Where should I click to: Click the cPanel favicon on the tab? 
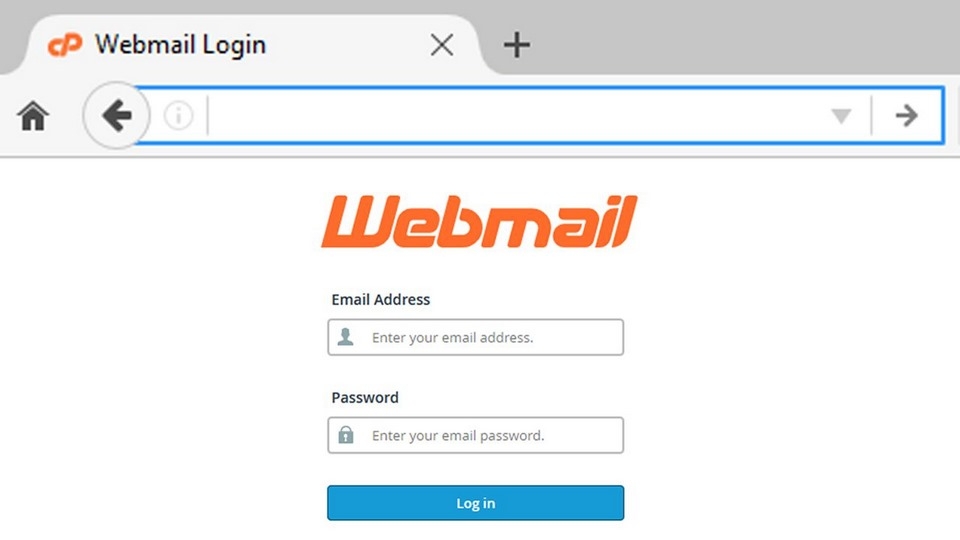65,45
